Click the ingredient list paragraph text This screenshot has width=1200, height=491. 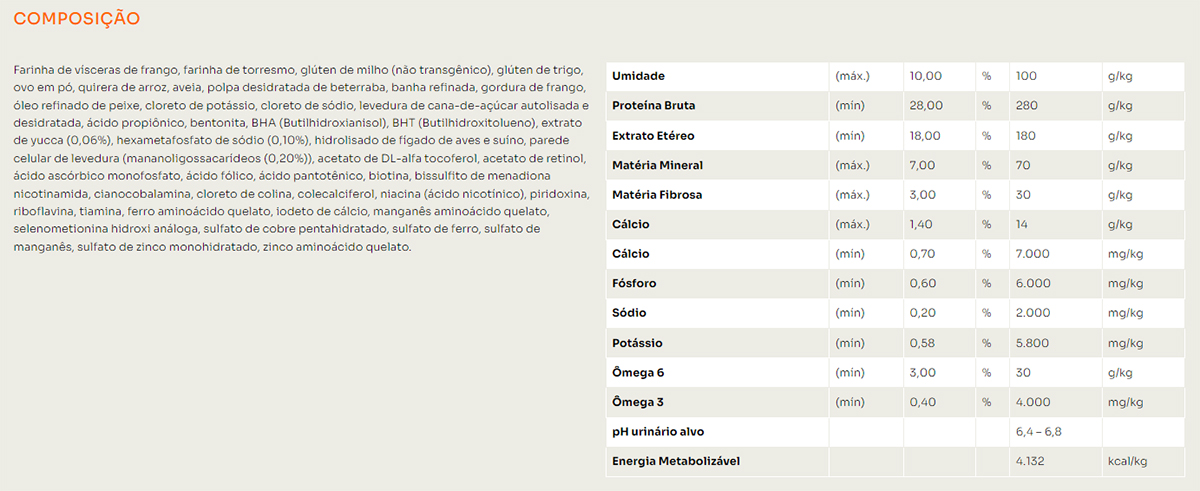point(300,158)
